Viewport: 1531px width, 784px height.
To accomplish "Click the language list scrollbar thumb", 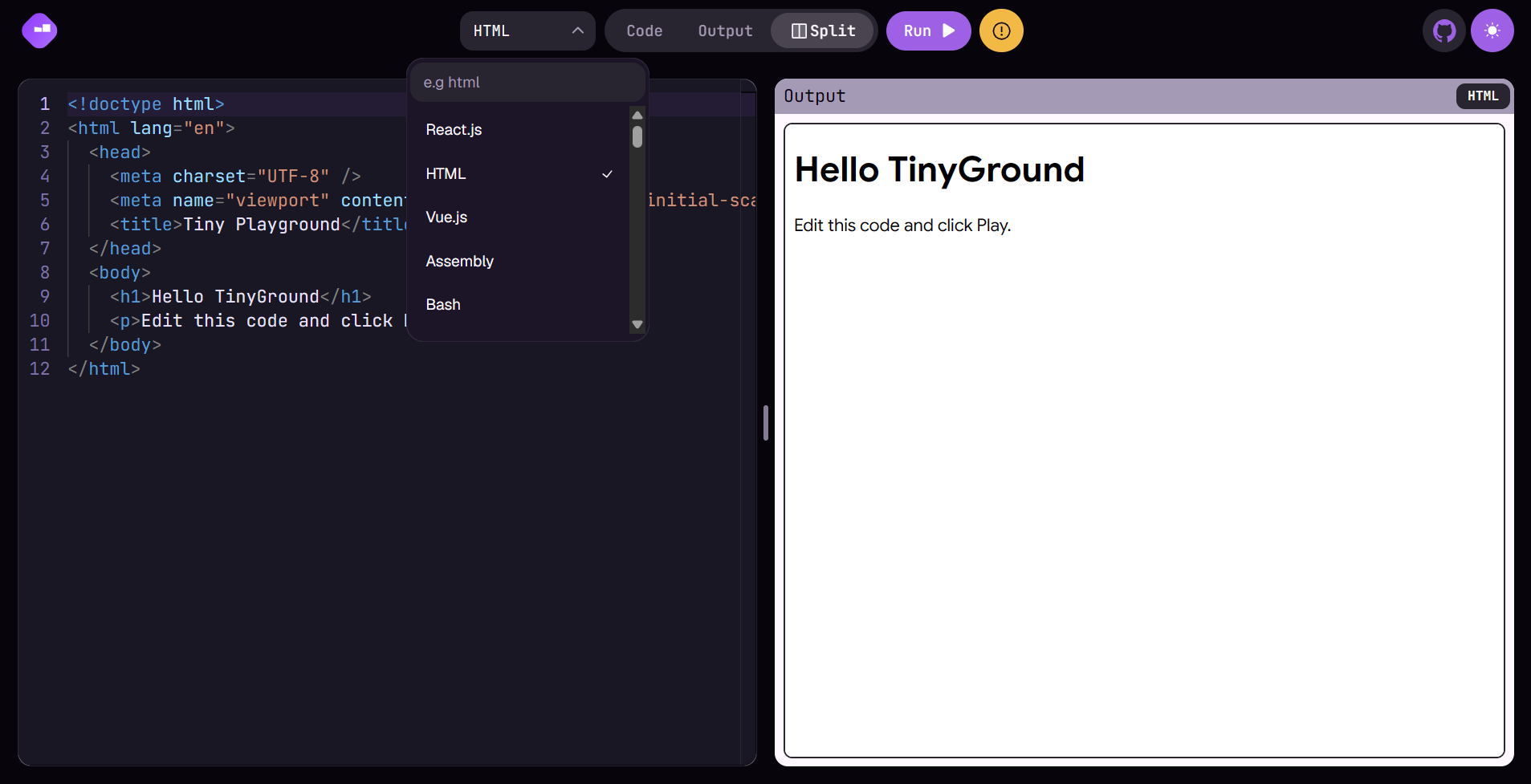I will (x=637, y=136).
